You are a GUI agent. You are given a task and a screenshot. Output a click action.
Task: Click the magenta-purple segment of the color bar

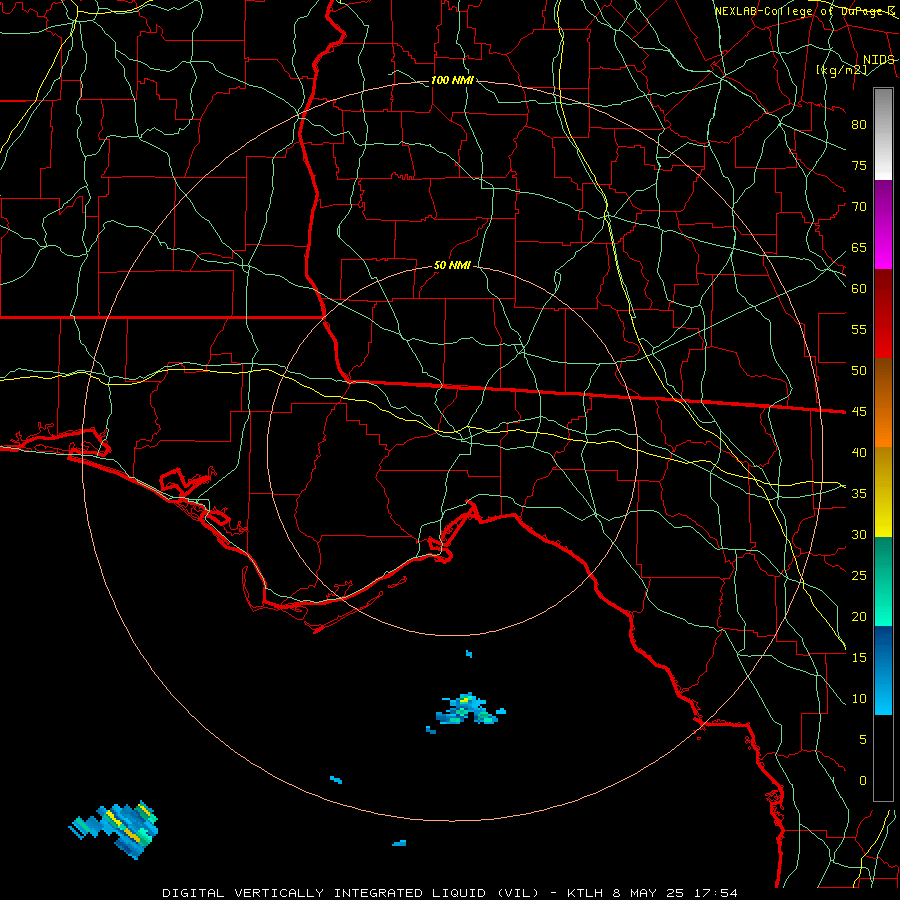[x=883, y=224]
